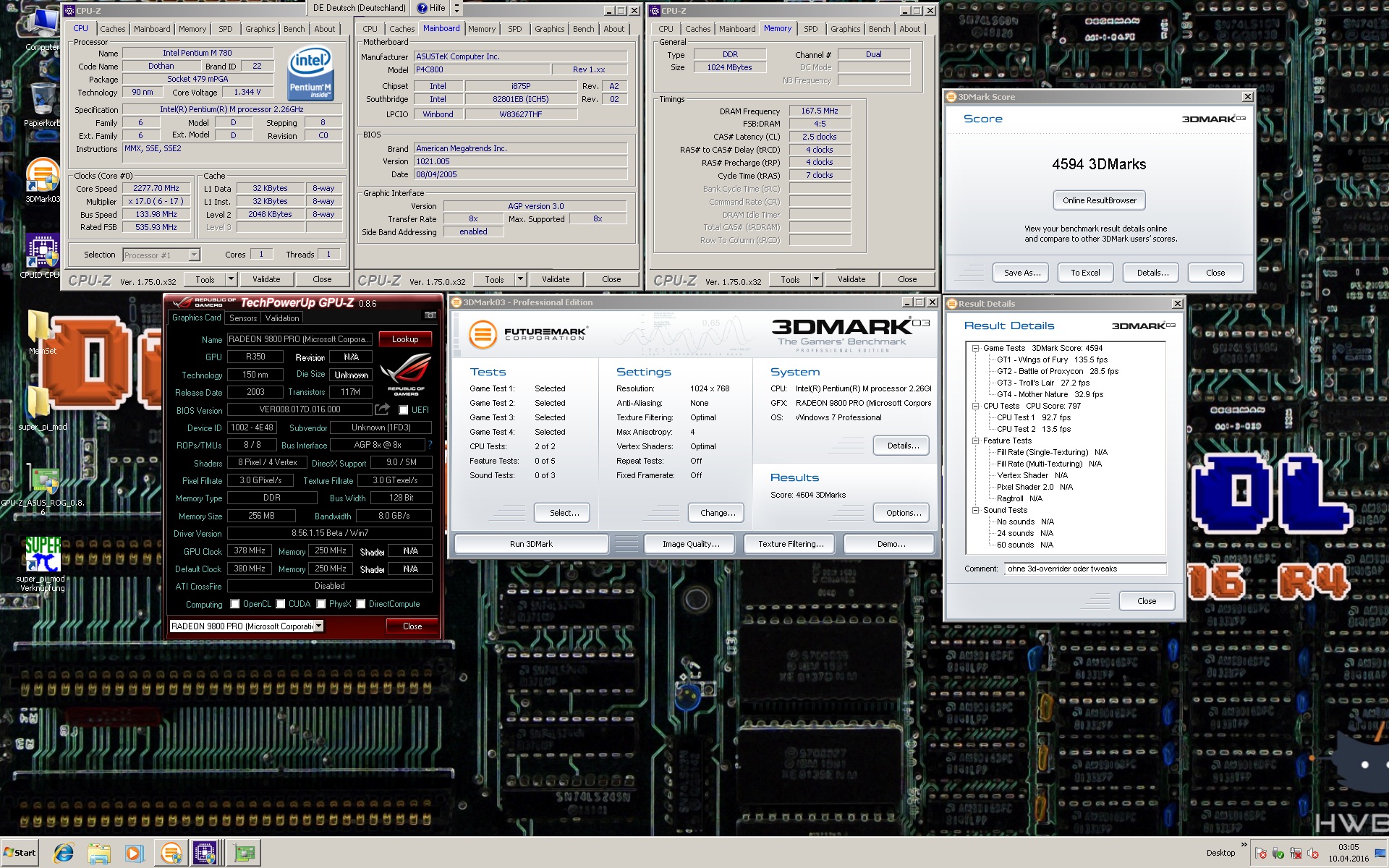Switch to CPU-Z taskbar button
Image resolution: width=1389 pixels, height=868 pixels.
coord(205,854)
